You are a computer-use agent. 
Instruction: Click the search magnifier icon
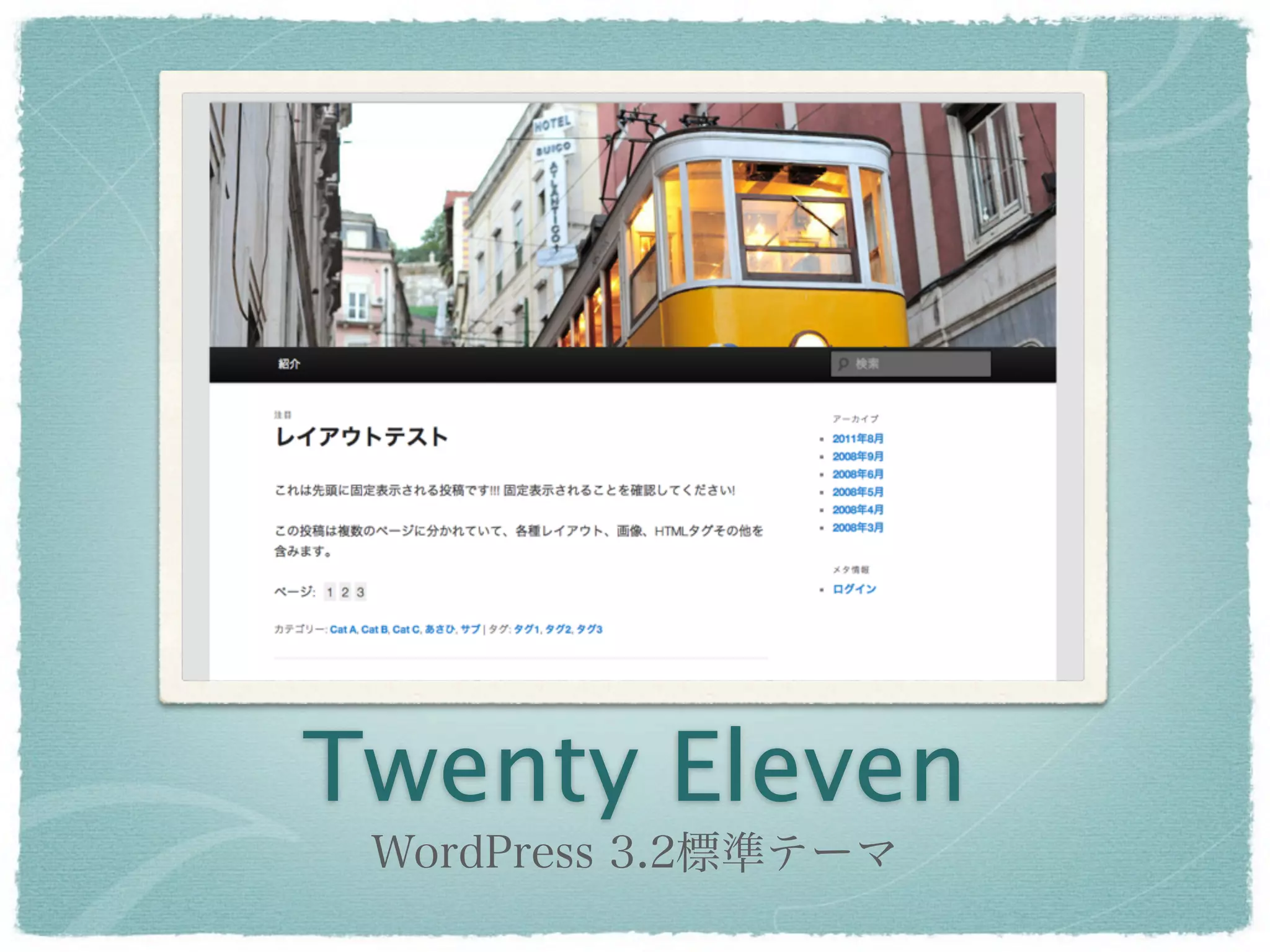(843, 364)
